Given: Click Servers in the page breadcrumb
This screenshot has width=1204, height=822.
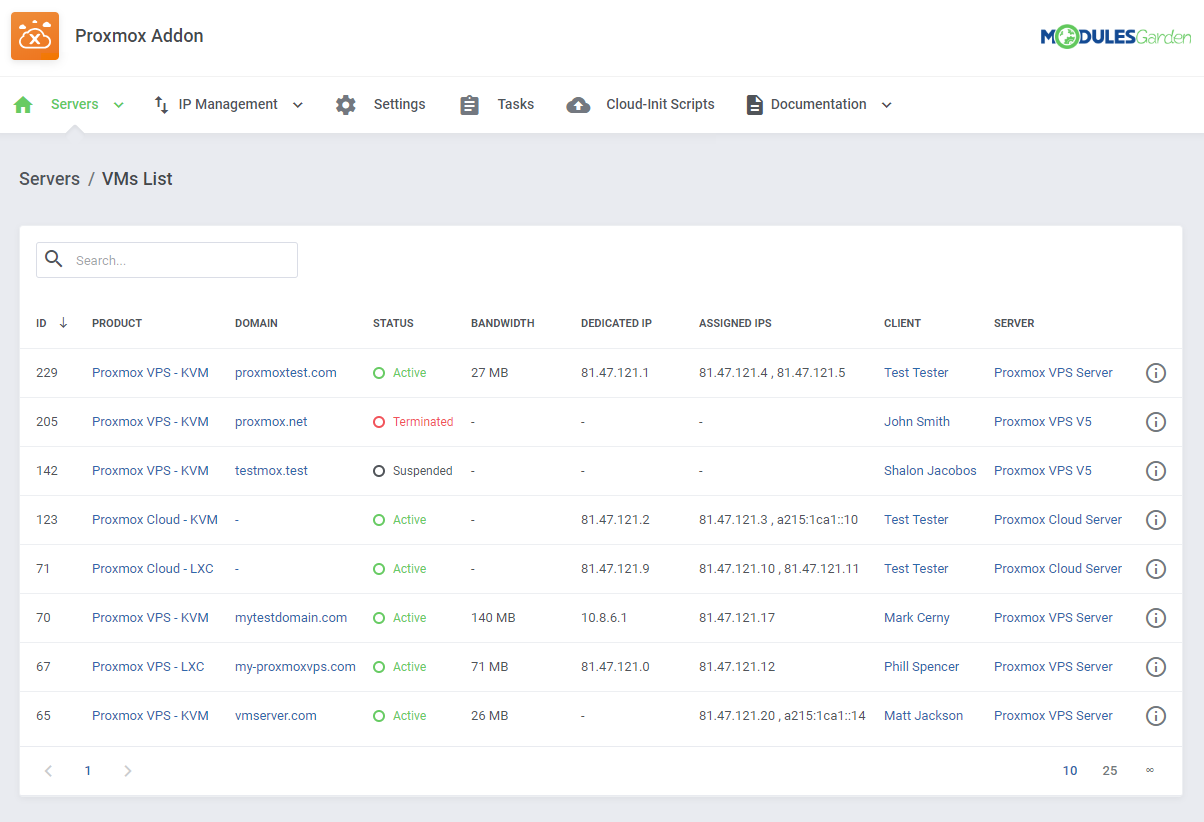Looking at the screenshot, I should (49, 179).
